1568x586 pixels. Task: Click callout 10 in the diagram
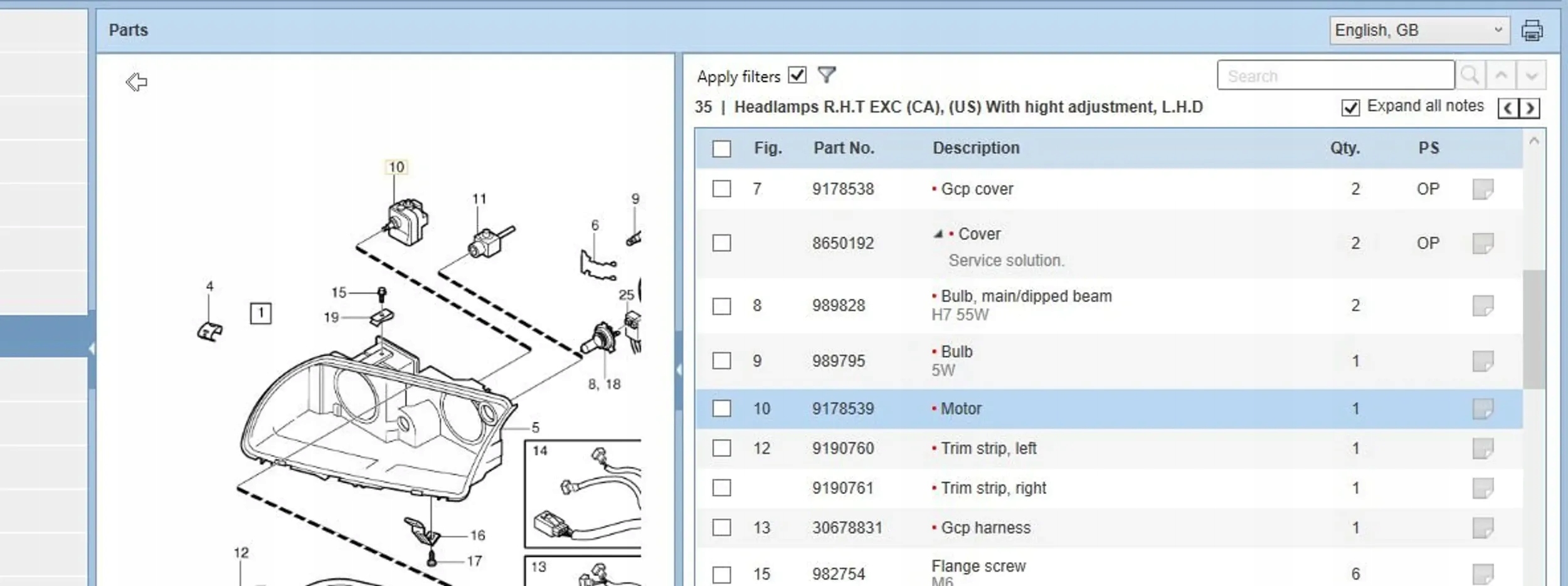(396, 167)
